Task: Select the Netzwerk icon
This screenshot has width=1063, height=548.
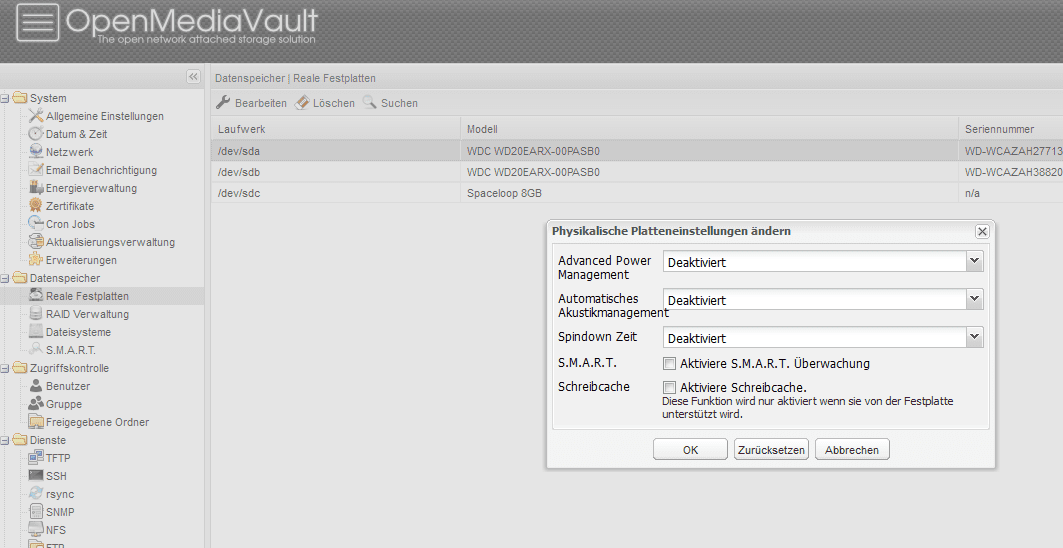Action: [x=36, y=152]
